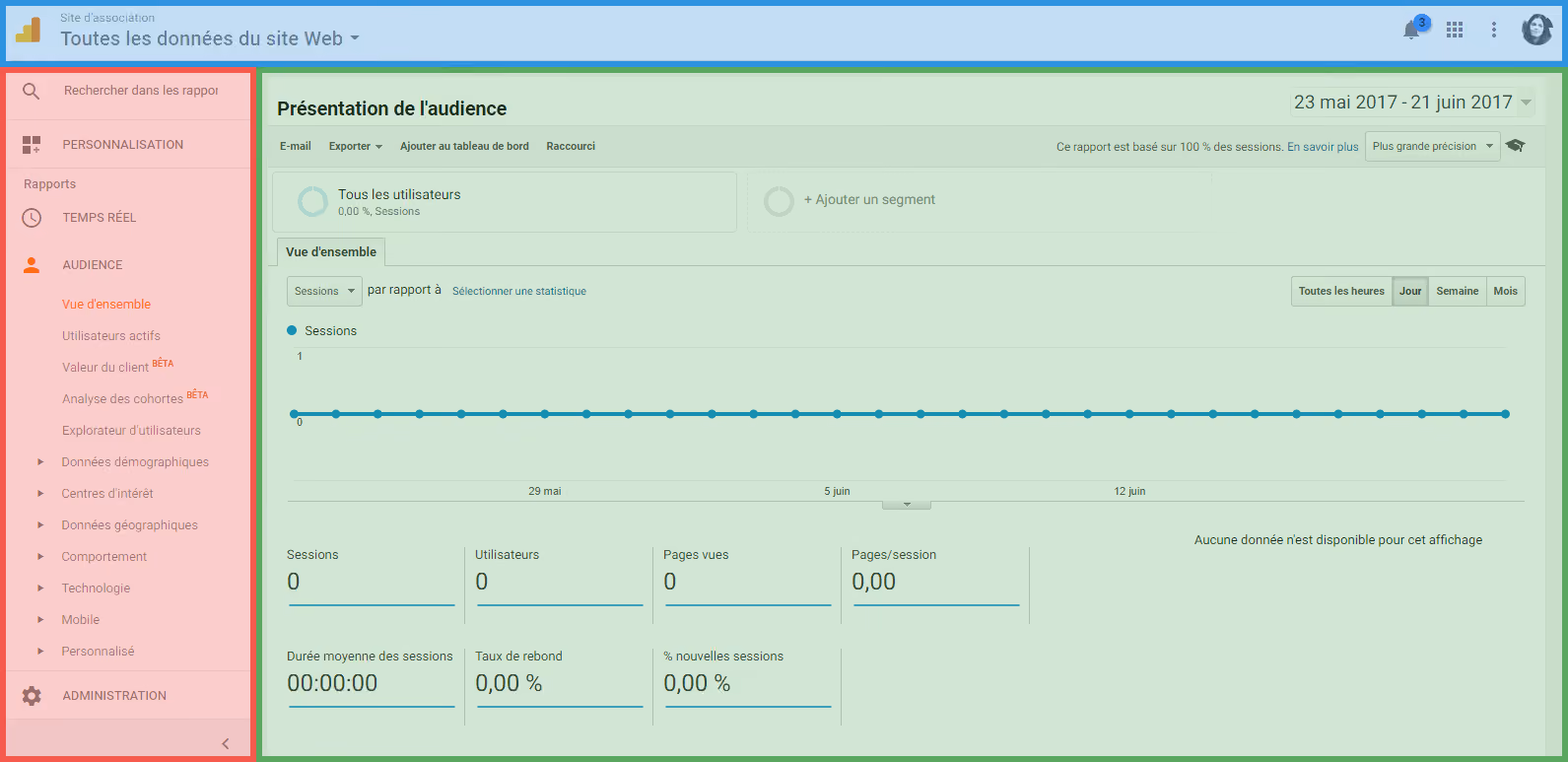This screenshot has width=1568, height=762.
Task: Open Utilisateurs actifs report
Action: pyautogui.click(x=111, y=336)
